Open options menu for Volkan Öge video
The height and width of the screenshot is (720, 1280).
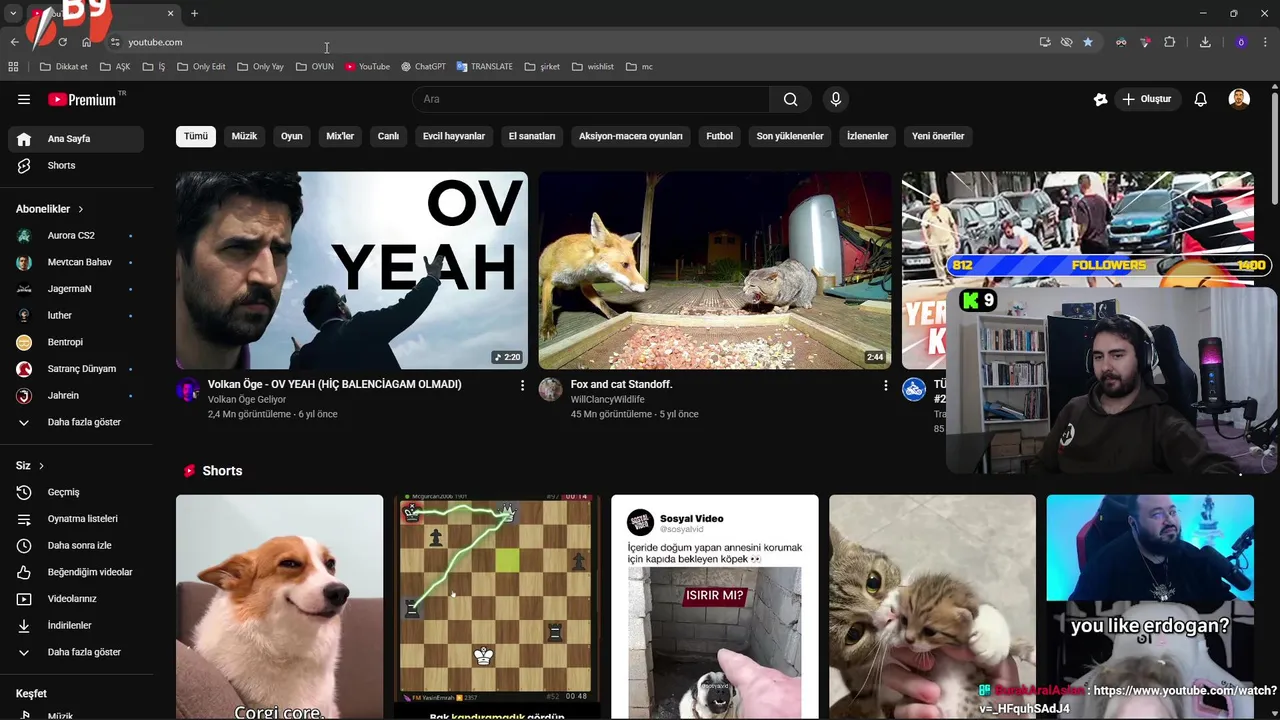522,385
